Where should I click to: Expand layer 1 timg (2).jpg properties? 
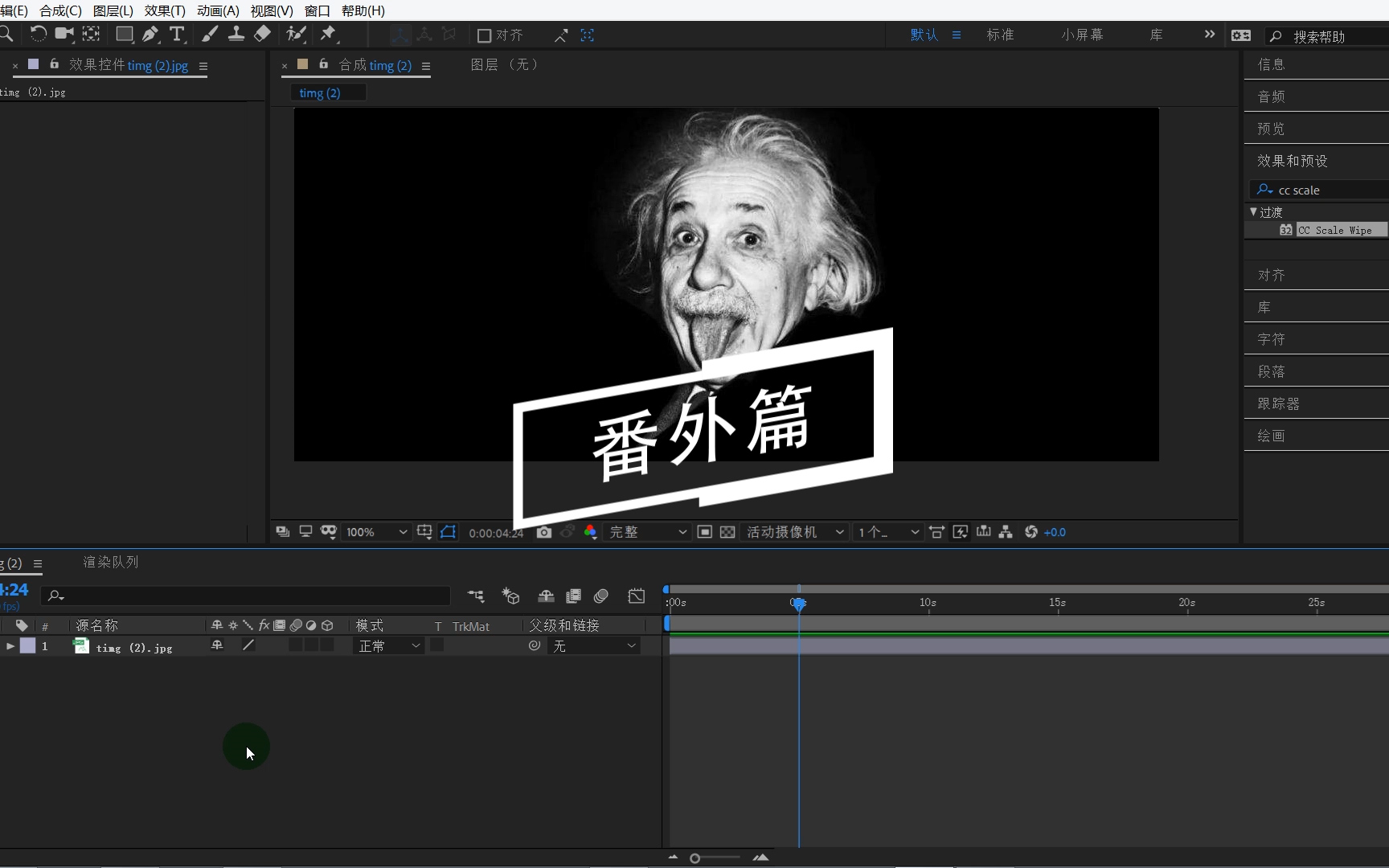pos(10,646)
